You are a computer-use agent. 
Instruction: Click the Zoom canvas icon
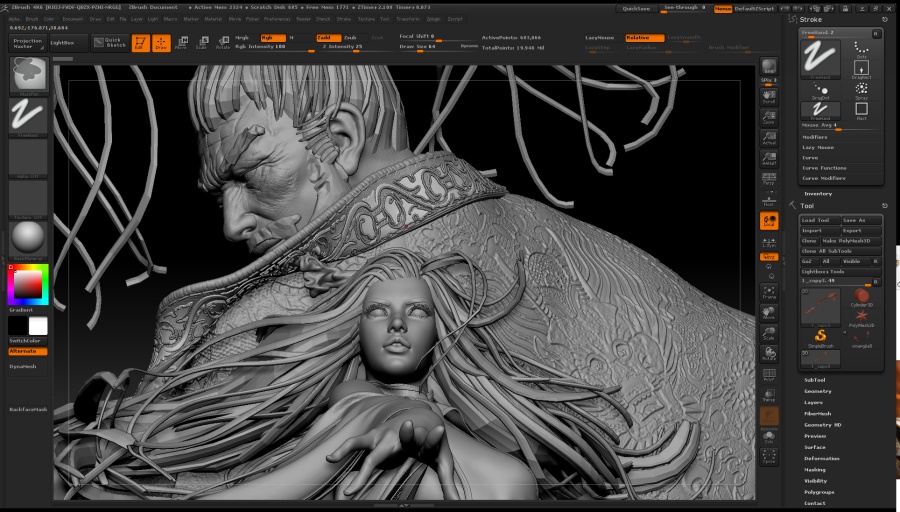pos(769,117)
